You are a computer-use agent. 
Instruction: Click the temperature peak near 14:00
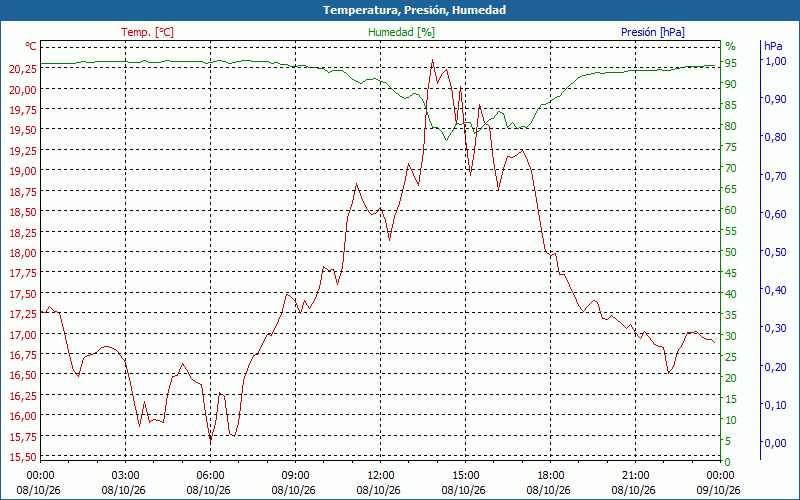[x=432, y=60]
